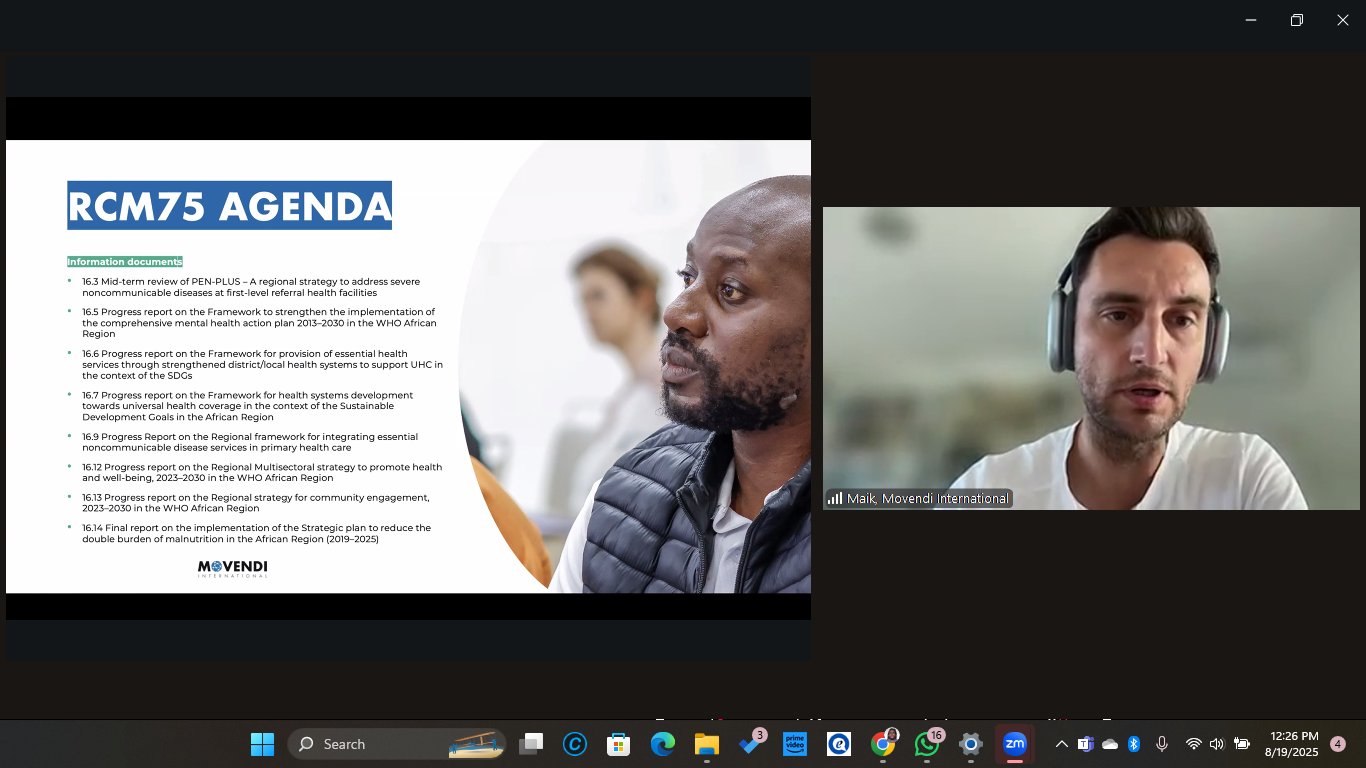This screenshot has height=768, width=1366.
Task: Open the Windows Start menu
Action: click(x=262, y=744)
